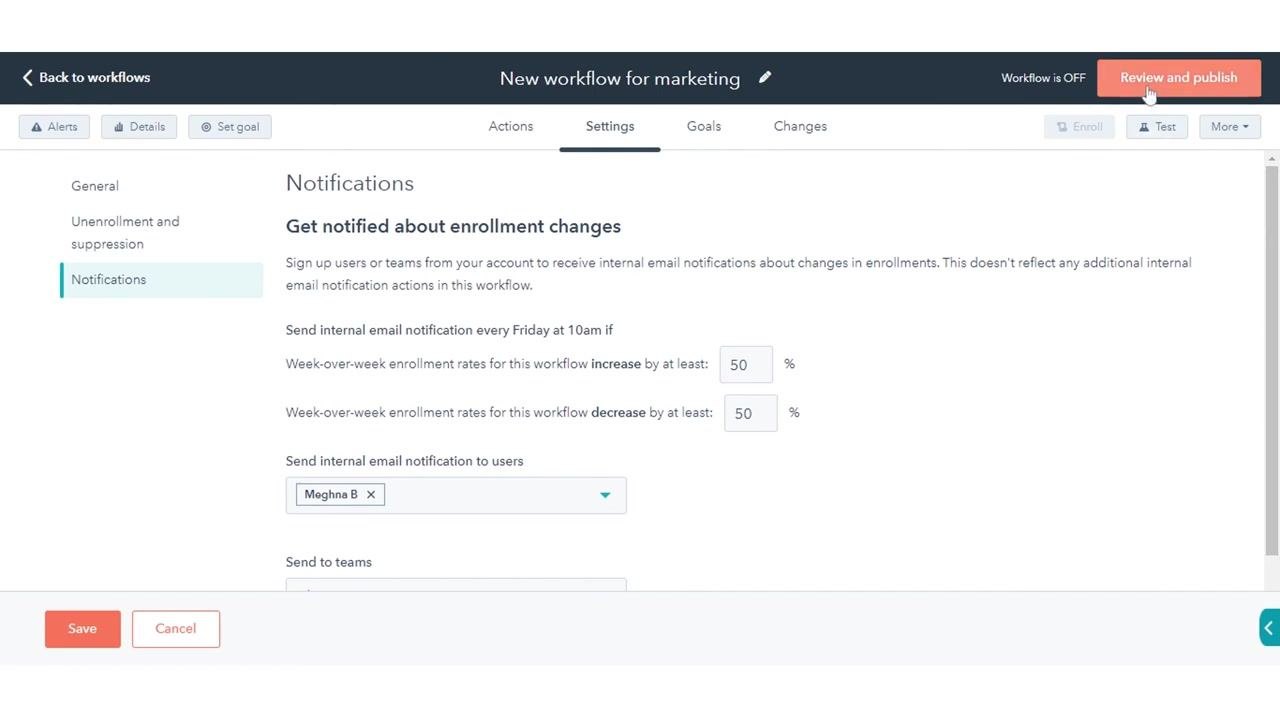Viewport: 1280px width, 720px height.
Task: Edit the decrease percentage field
Action: coord(751,413)
